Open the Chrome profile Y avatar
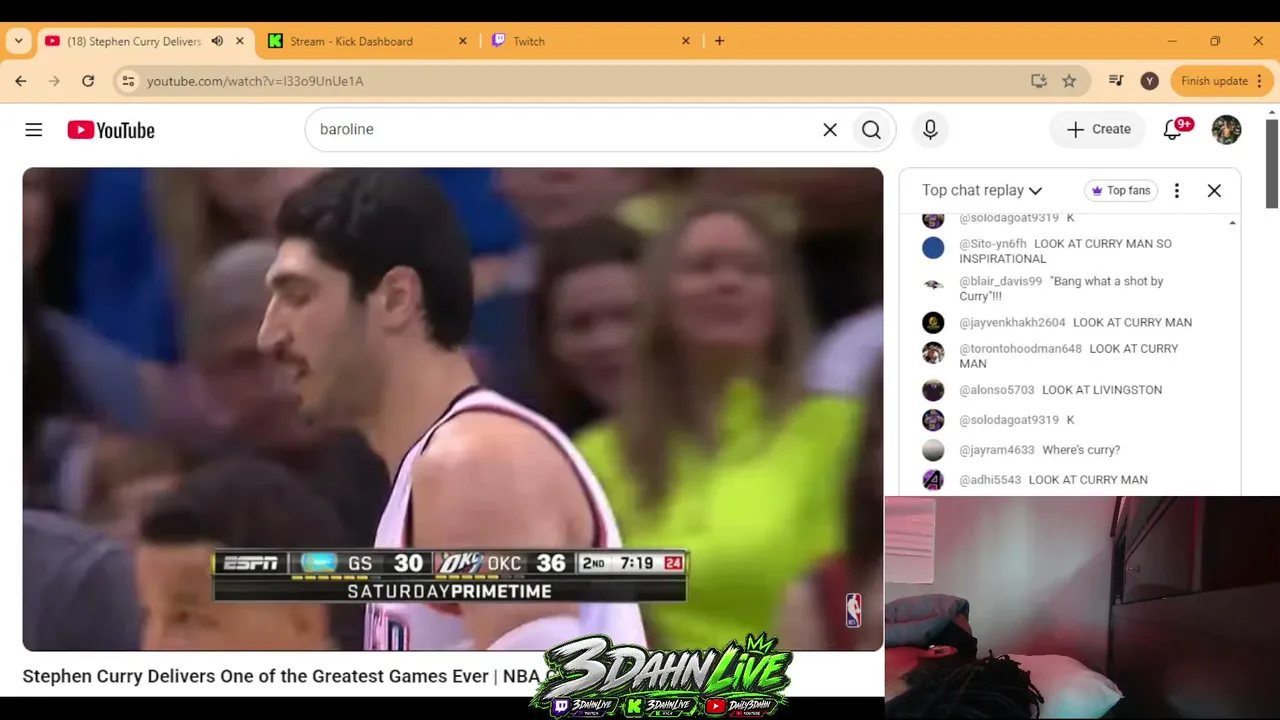1280x720 pixels. 1150,81
